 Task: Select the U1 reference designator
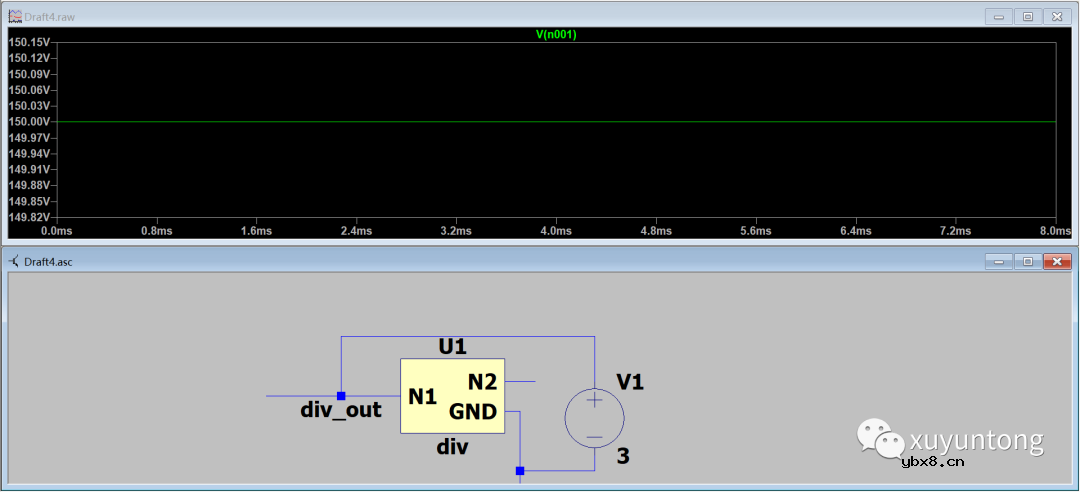click(453, 346)
